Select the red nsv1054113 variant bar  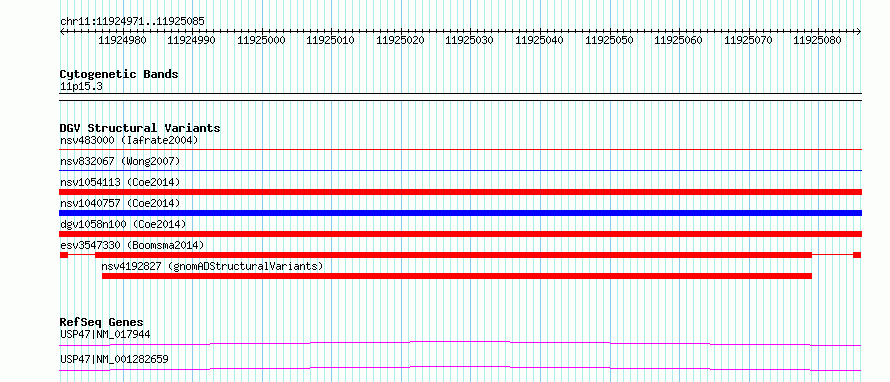point(460,192)
